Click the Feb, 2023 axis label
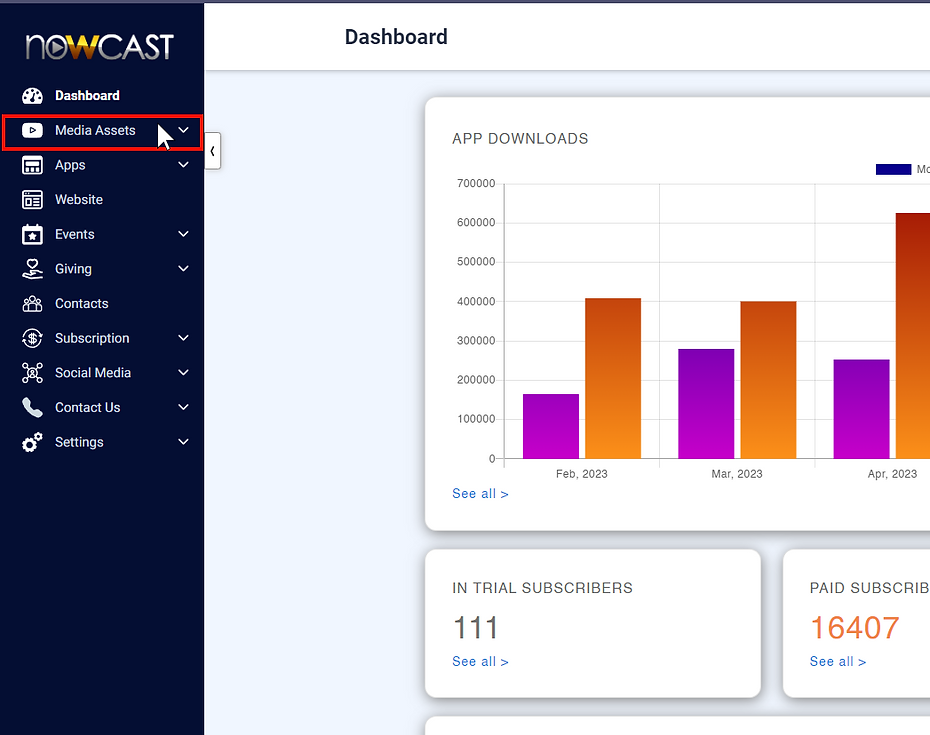The height and width of the screenshot is (735, 930). point(582,474)
